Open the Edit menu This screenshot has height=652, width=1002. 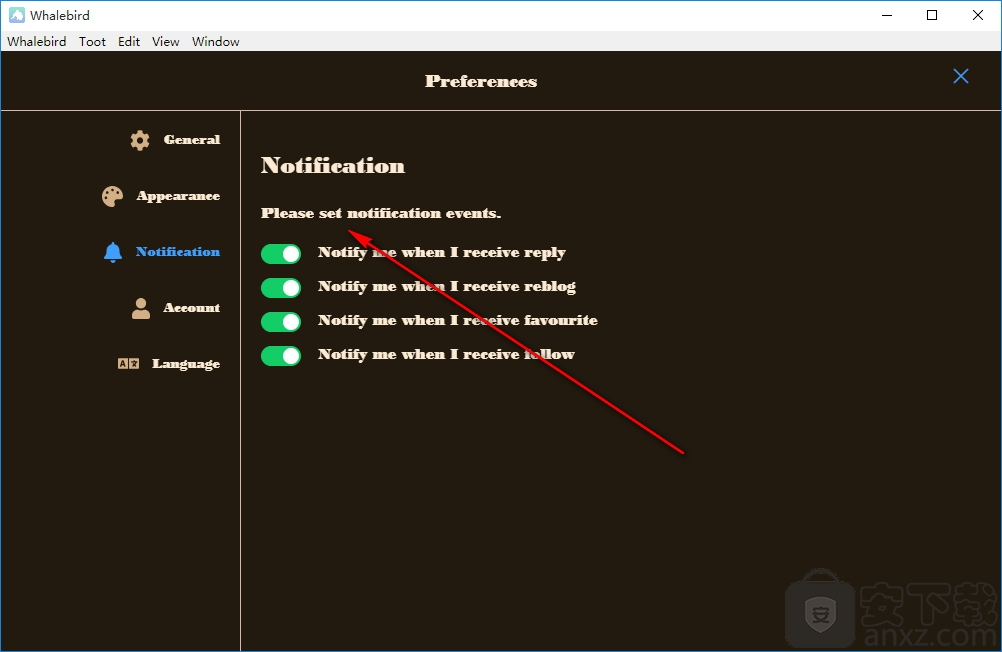pos(128,42)
